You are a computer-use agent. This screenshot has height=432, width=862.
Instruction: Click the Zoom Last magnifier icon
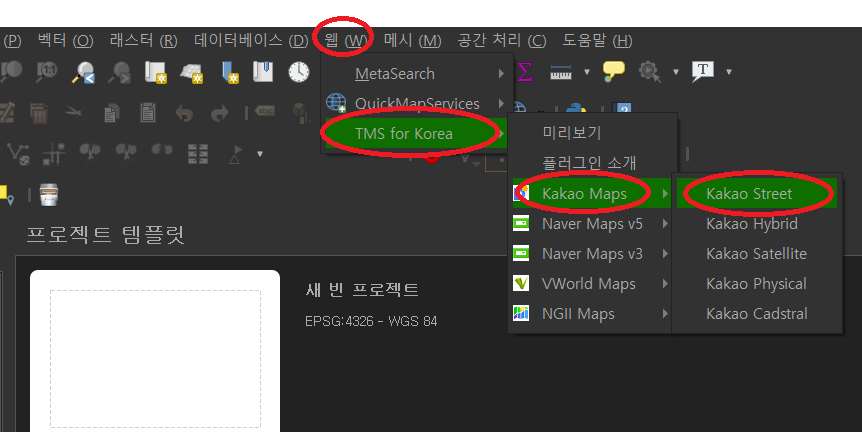pyautogui.click(x=83, y=72)
